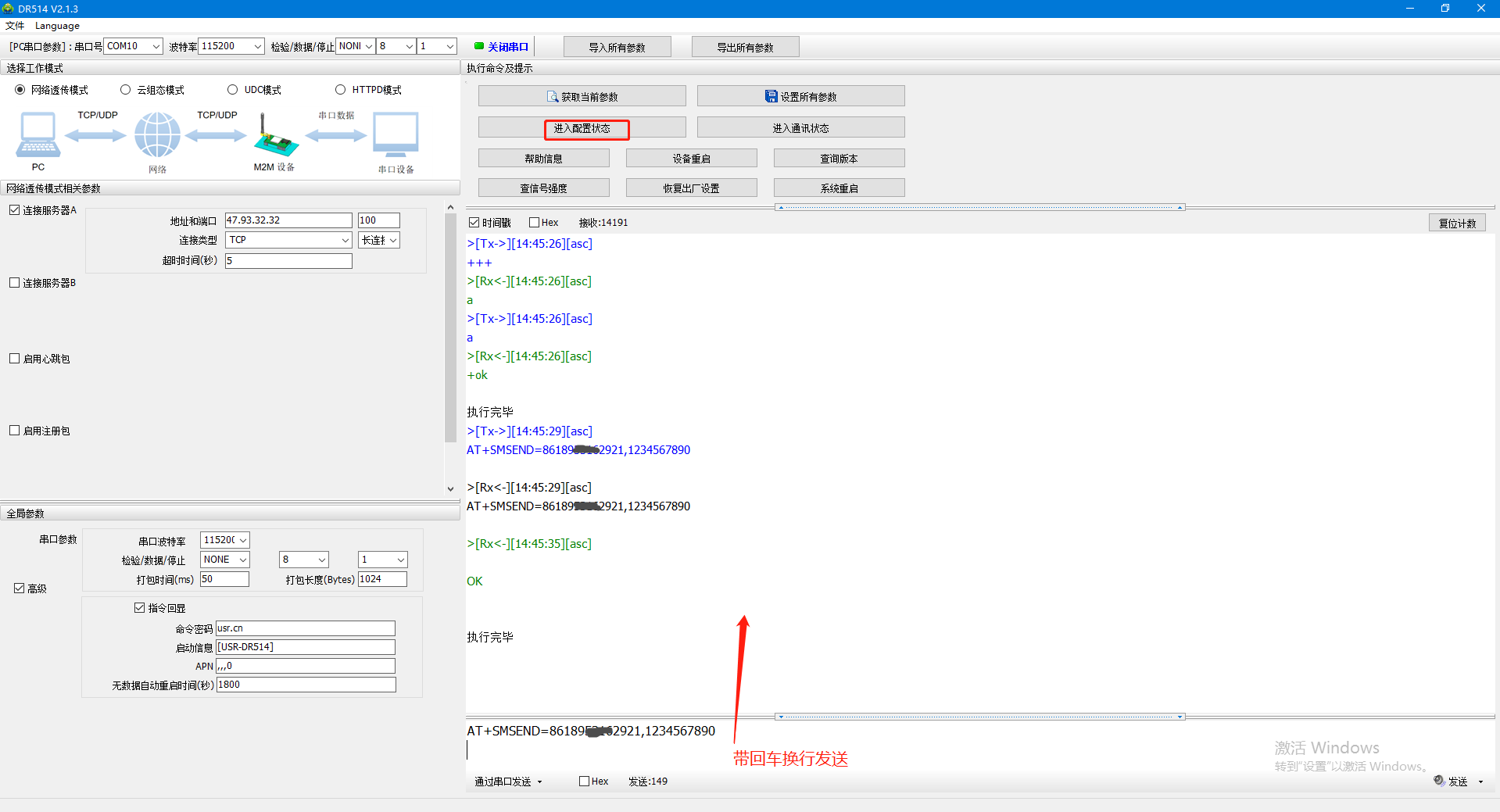1500x812 pixels.
Task: Open 通过串口发送 dropdown arrow
Action: point(539,782)
